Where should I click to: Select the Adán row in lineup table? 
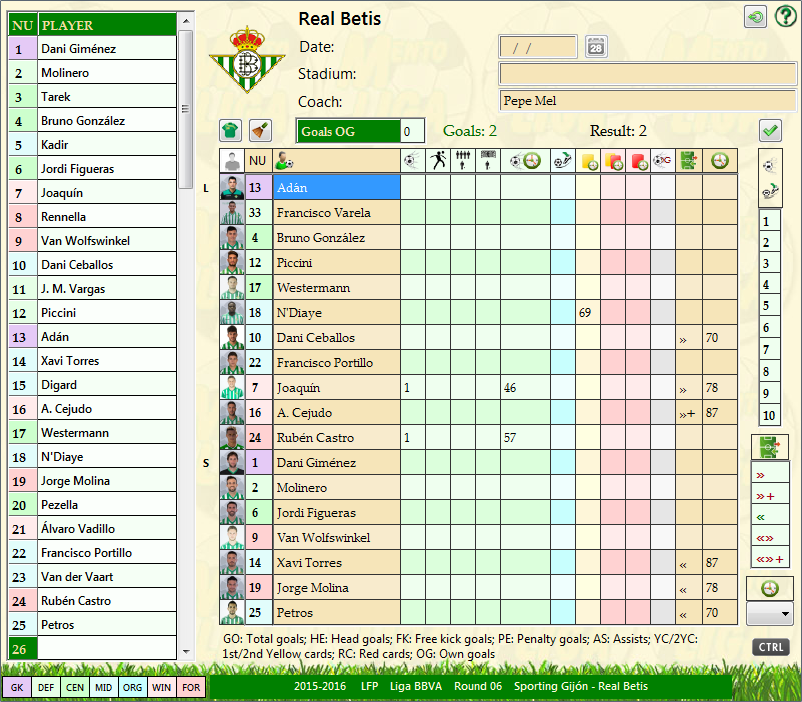coord(337,187)
